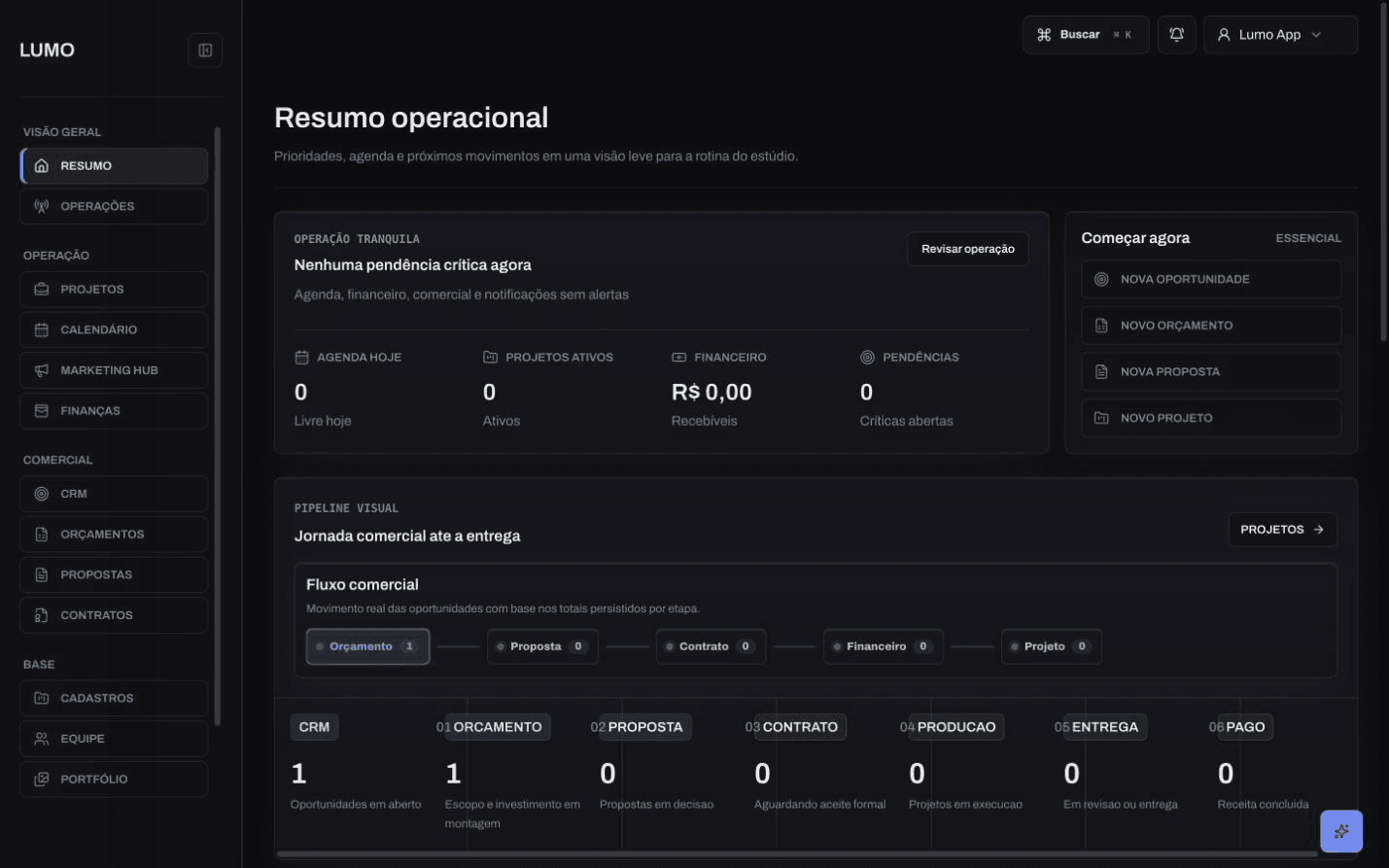1389x868 pixels.
Task: Open the Finanças section
Action: click(x=114, y=411)
